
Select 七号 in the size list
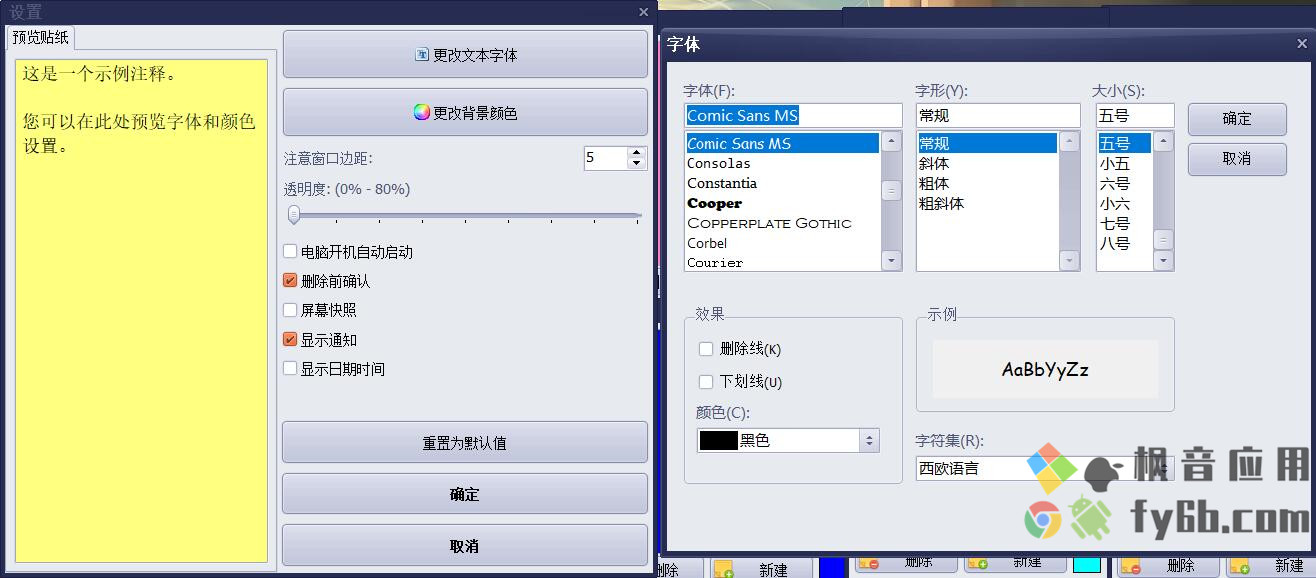[1124, 223]
